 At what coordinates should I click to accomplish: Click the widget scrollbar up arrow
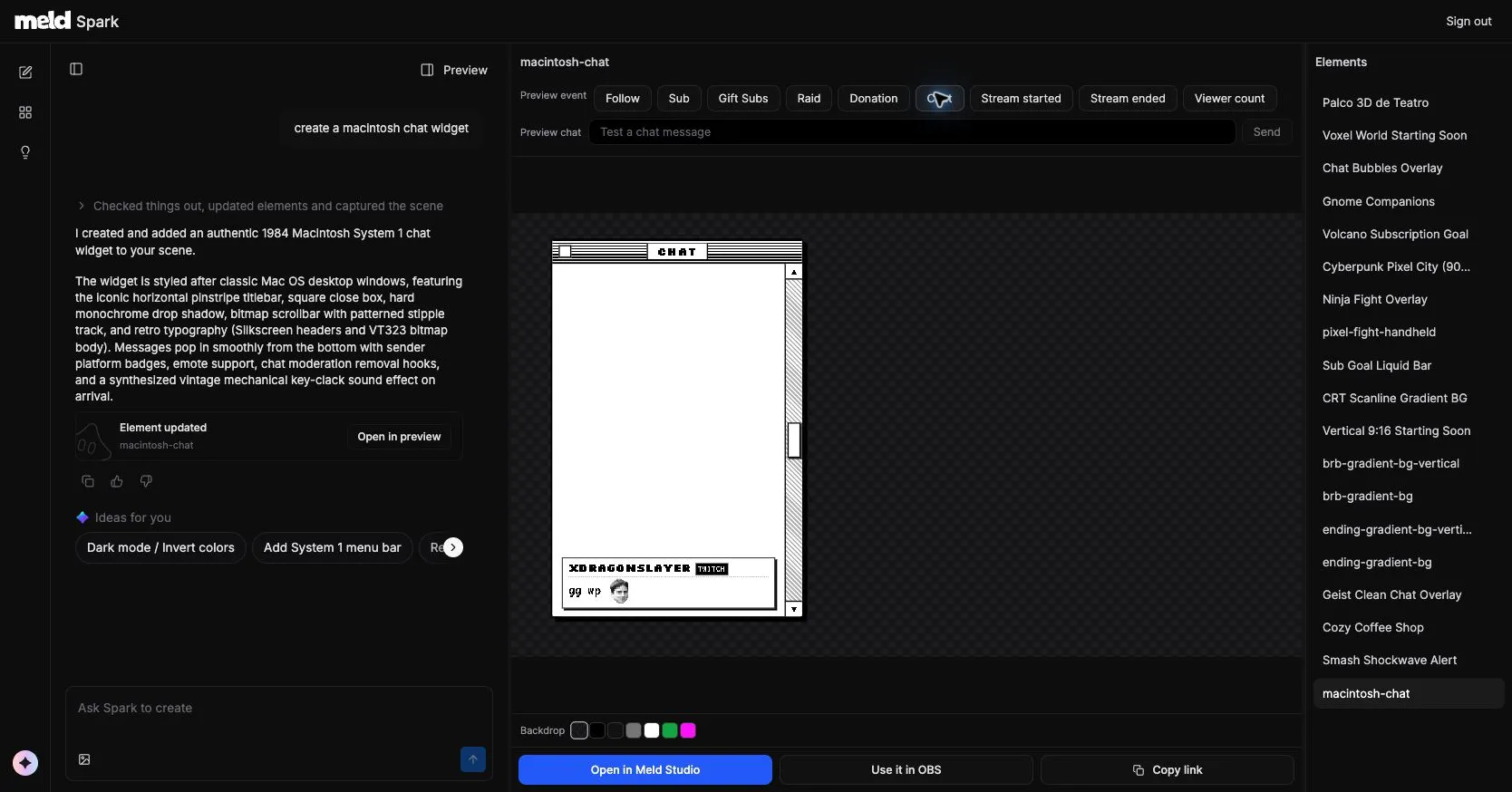(x=794, y=272)
